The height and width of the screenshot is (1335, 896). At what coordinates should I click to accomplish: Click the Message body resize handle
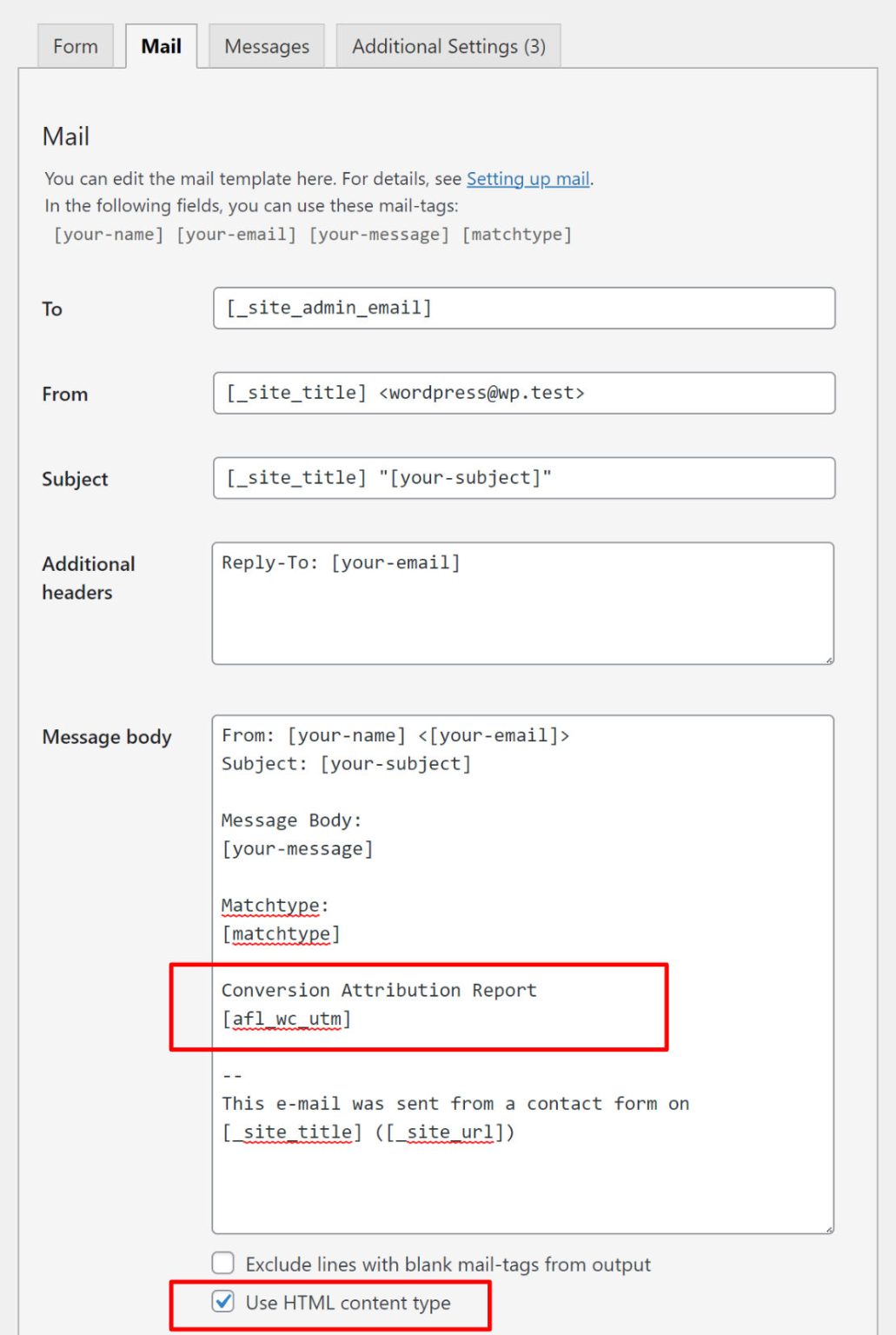coord(829,1228)
